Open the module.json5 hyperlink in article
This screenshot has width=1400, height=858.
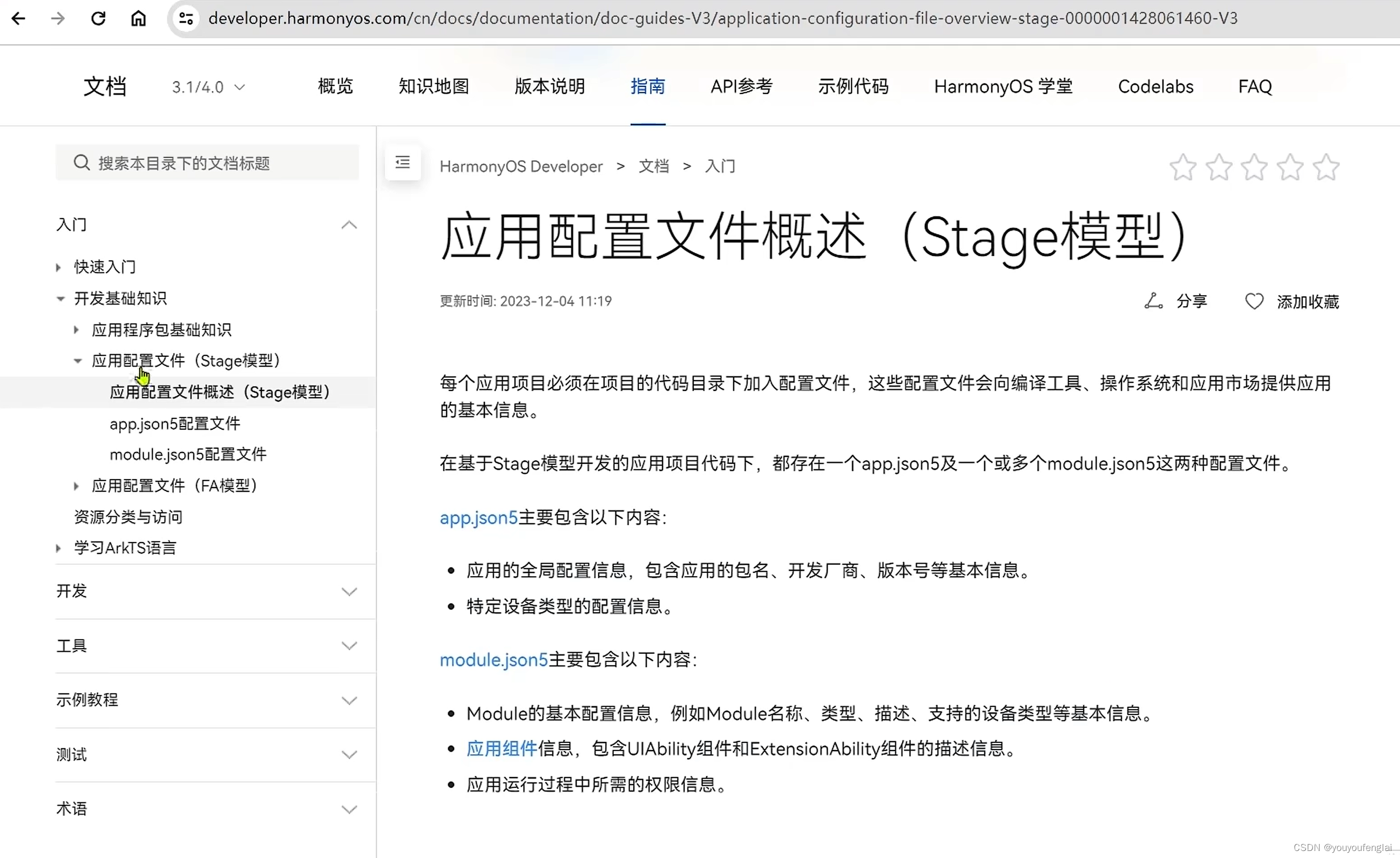(x=493, y=660)
